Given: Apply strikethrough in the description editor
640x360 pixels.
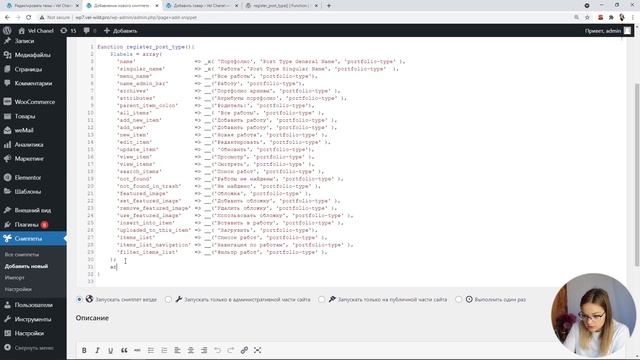Looking at the screenshot, I should tap(137, 350).
